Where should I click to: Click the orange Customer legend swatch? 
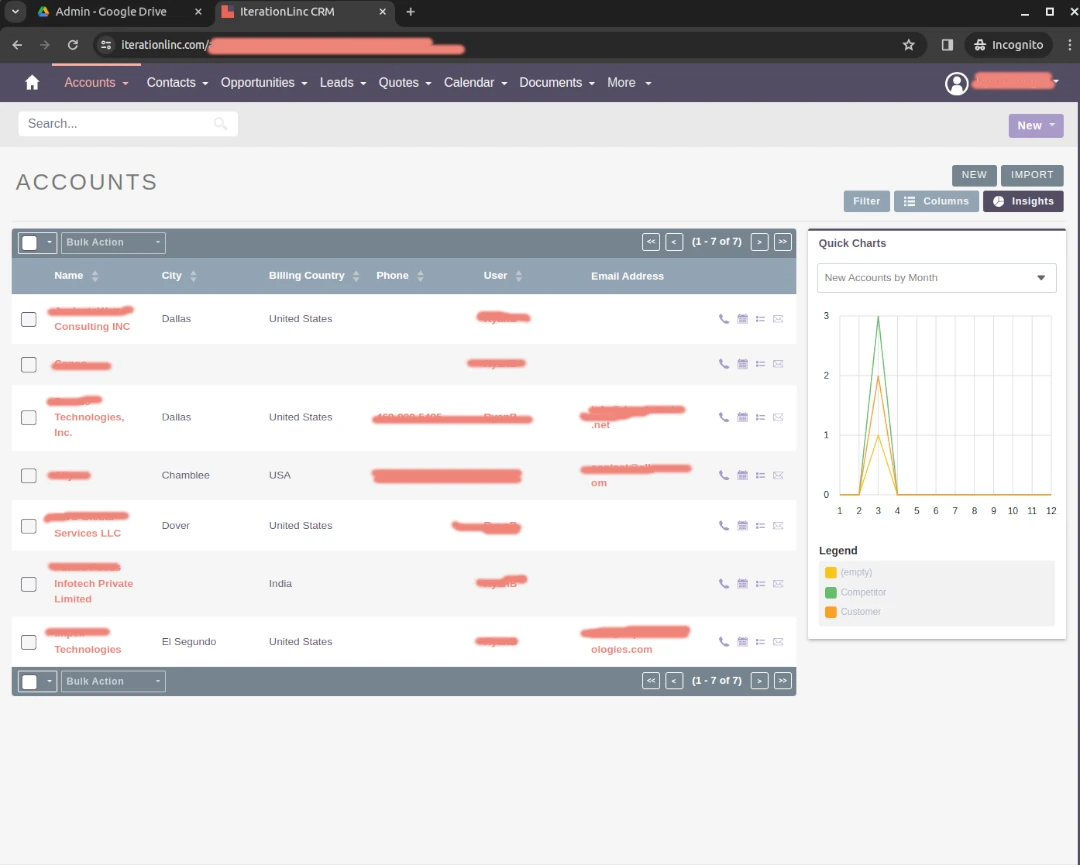pos(830,612)
